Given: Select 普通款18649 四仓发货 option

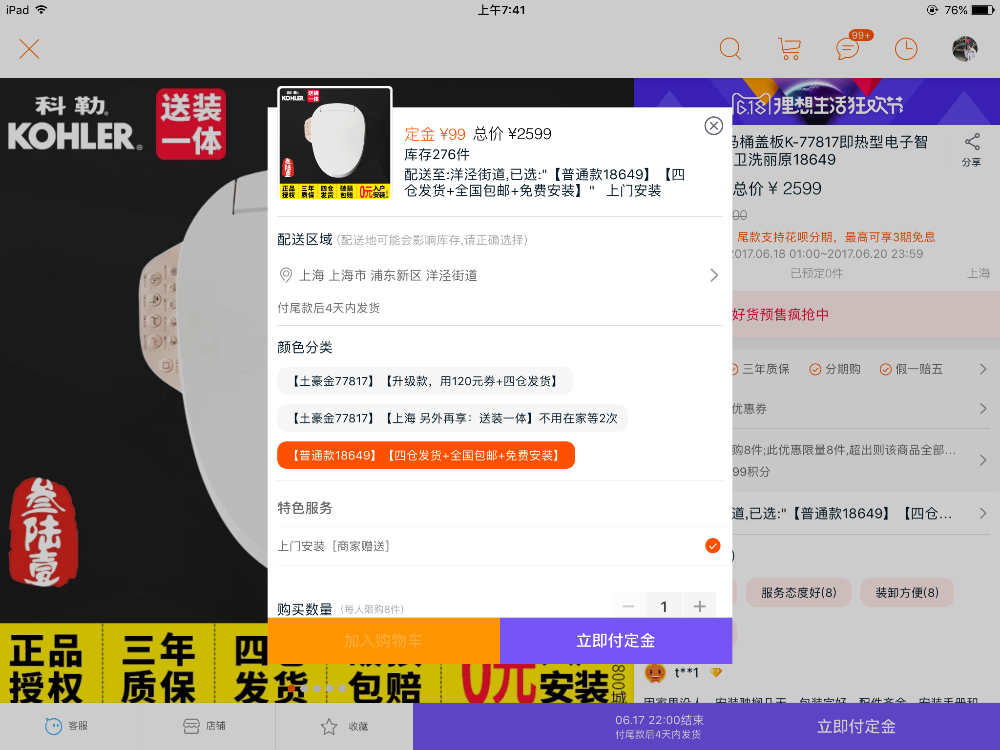Looking at the screenshot, I should [x=426, y=455].
